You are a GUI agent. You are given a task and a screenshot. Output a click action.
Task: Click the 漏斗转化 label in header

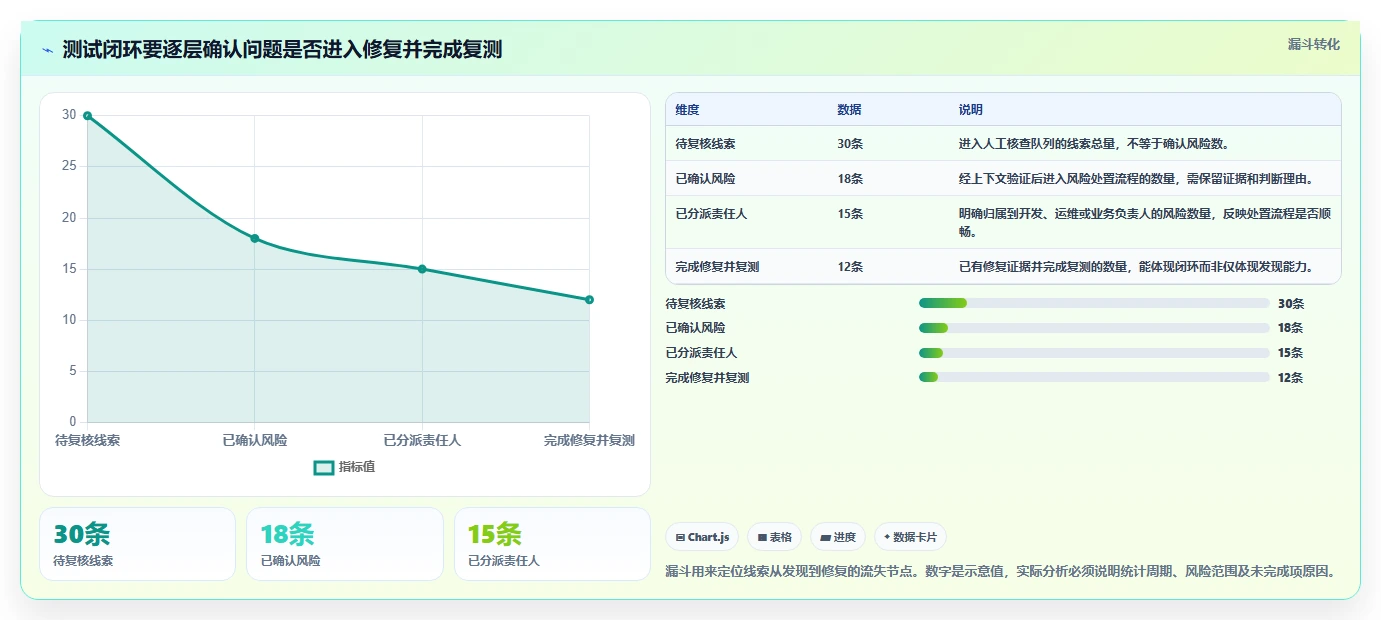[x=1313, y=44]
